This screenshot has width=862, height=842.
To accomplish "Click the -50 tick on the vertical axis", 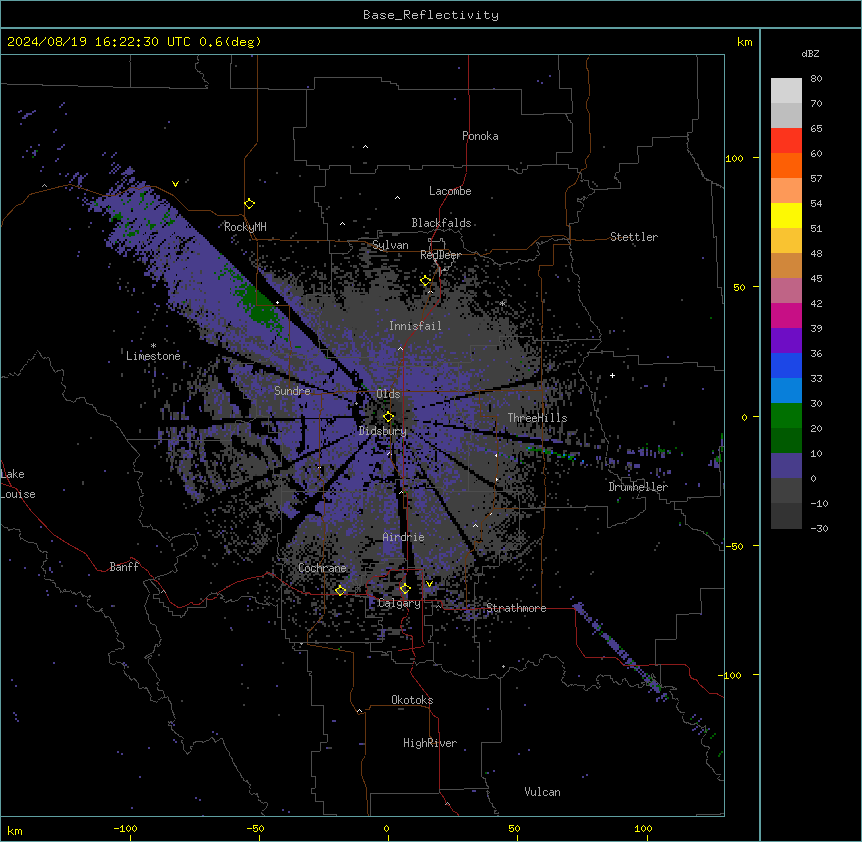I will (734, 546).
